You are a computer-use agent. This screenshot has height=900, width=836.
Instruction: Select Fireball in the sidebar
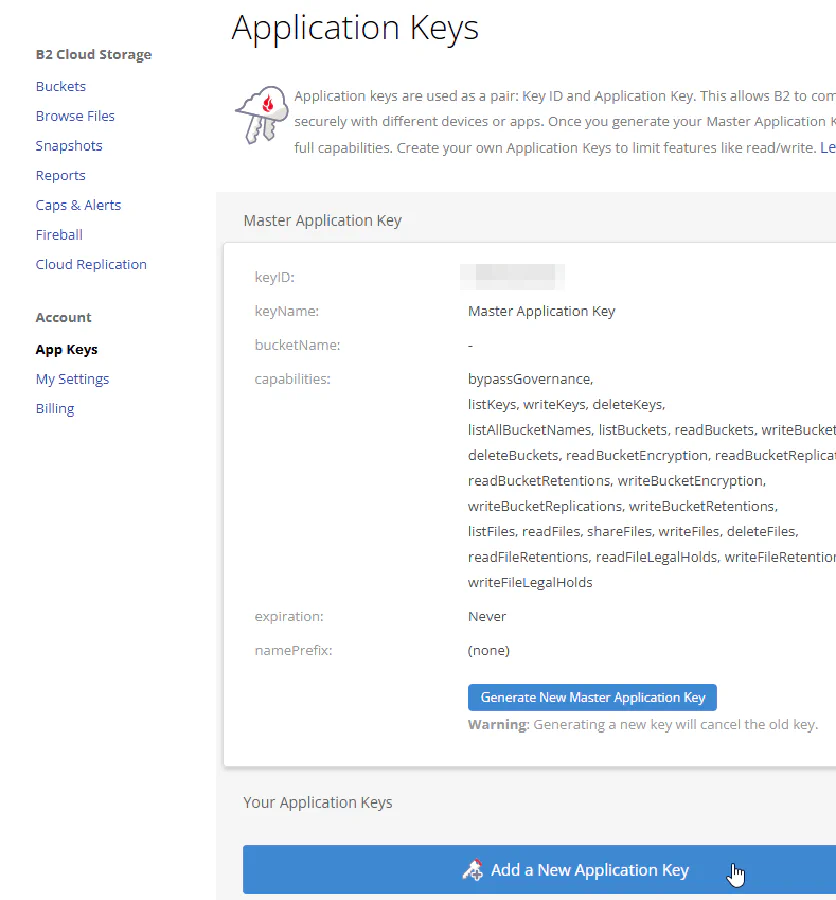click(x=59, y=235)
